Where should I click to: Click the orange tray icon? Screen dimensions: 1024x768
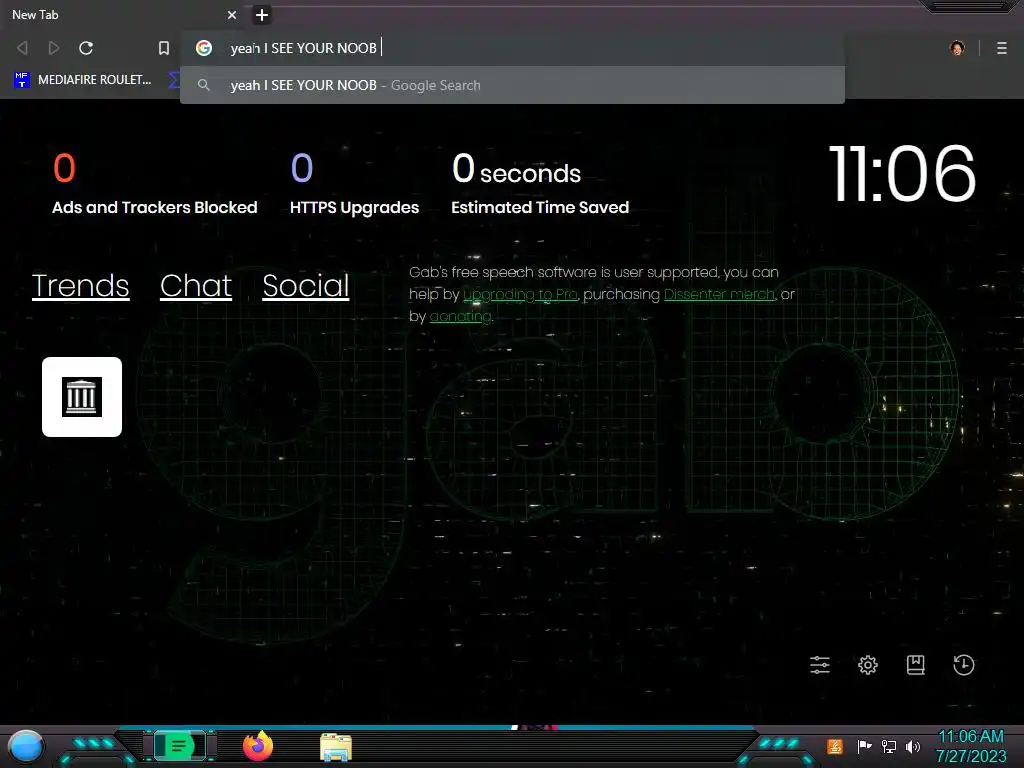click(835, 746)
